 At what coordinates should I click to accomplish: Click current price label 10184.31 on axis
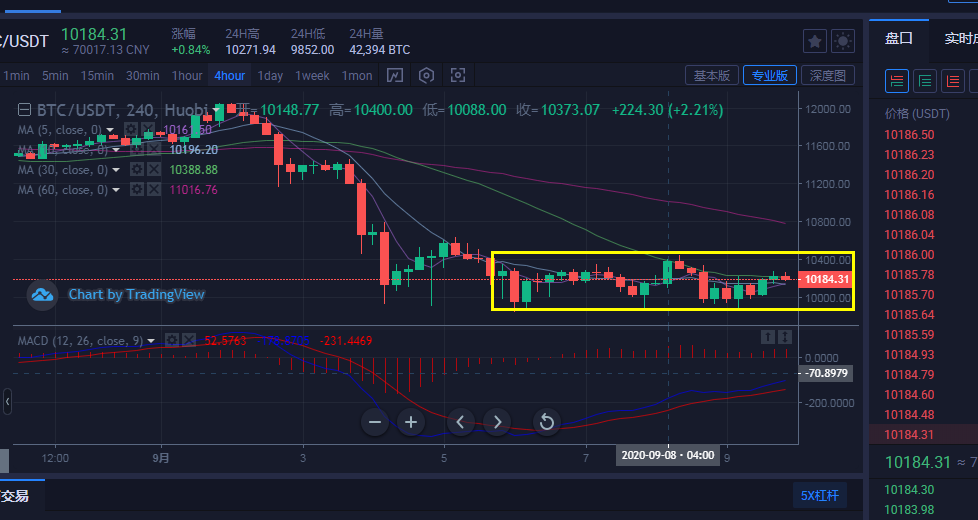click(x=826, y=279)
